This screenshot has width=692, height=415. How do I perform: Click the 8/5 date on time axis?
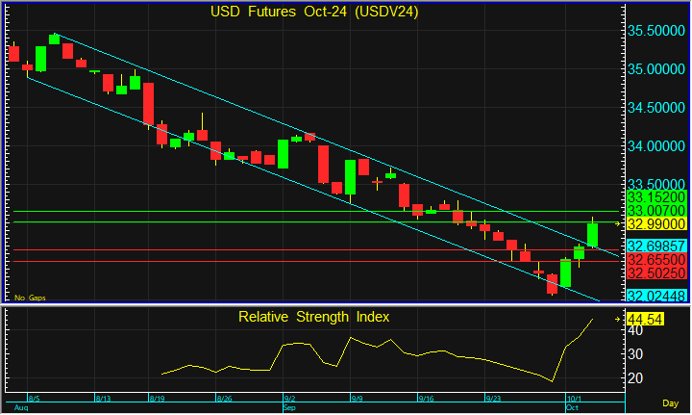(34, 399)
